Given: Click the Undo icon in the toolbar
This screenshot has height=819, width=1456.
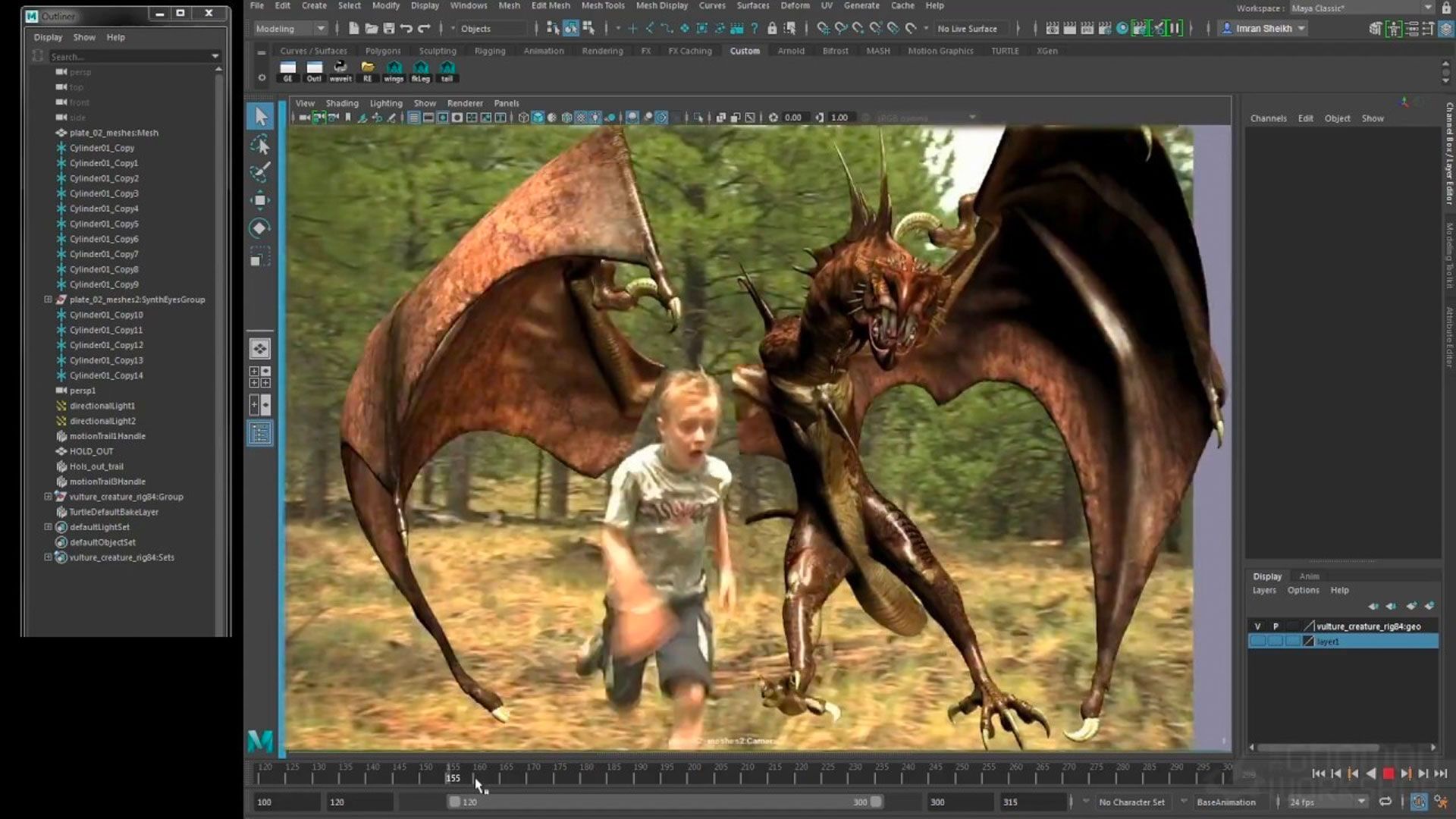Looking at the screenshot, I should pyautogui.click(x=407, y=28).
